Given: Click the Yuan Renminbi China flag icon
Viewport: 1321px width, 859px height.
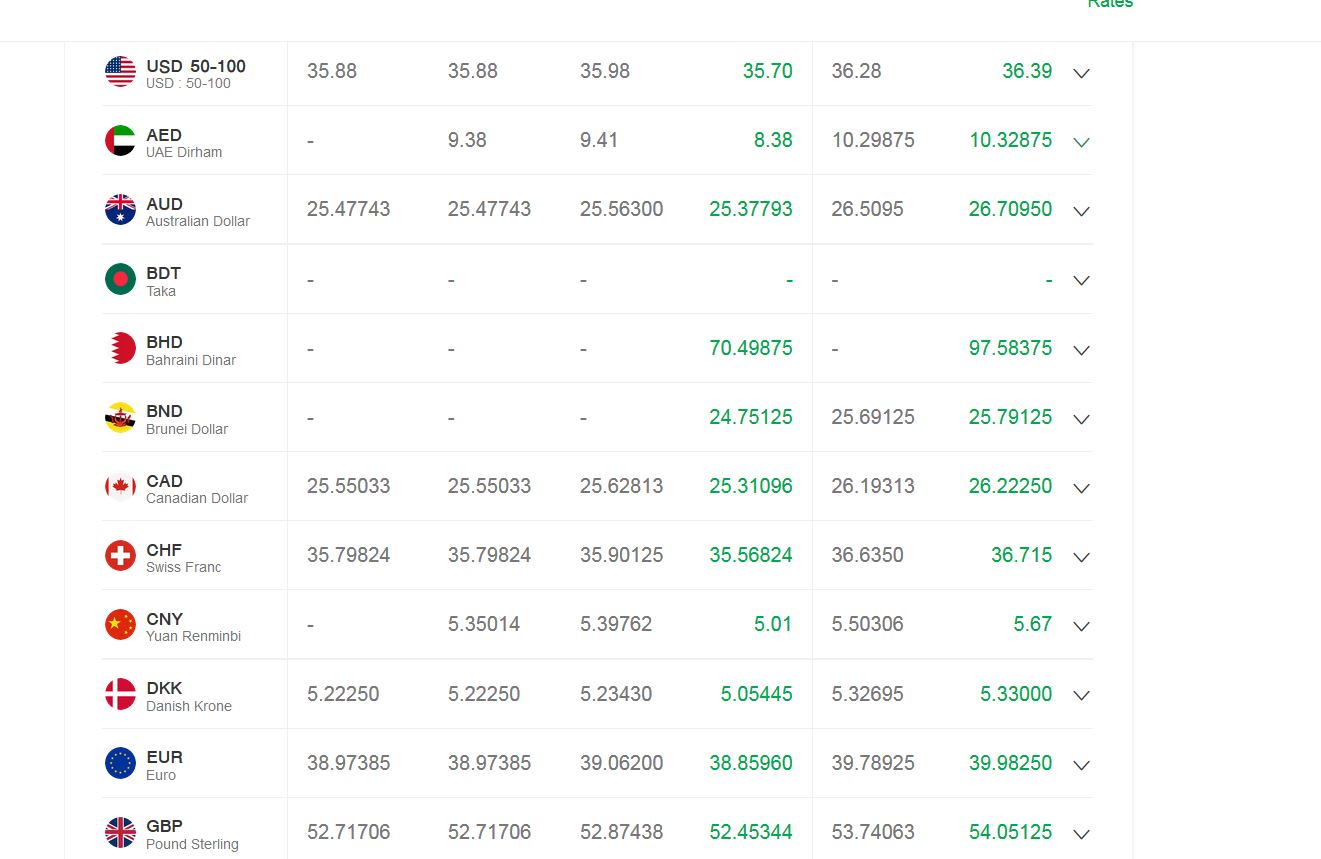Looking at the screenshot, I should pyautogui.click(x=120, y=625).
